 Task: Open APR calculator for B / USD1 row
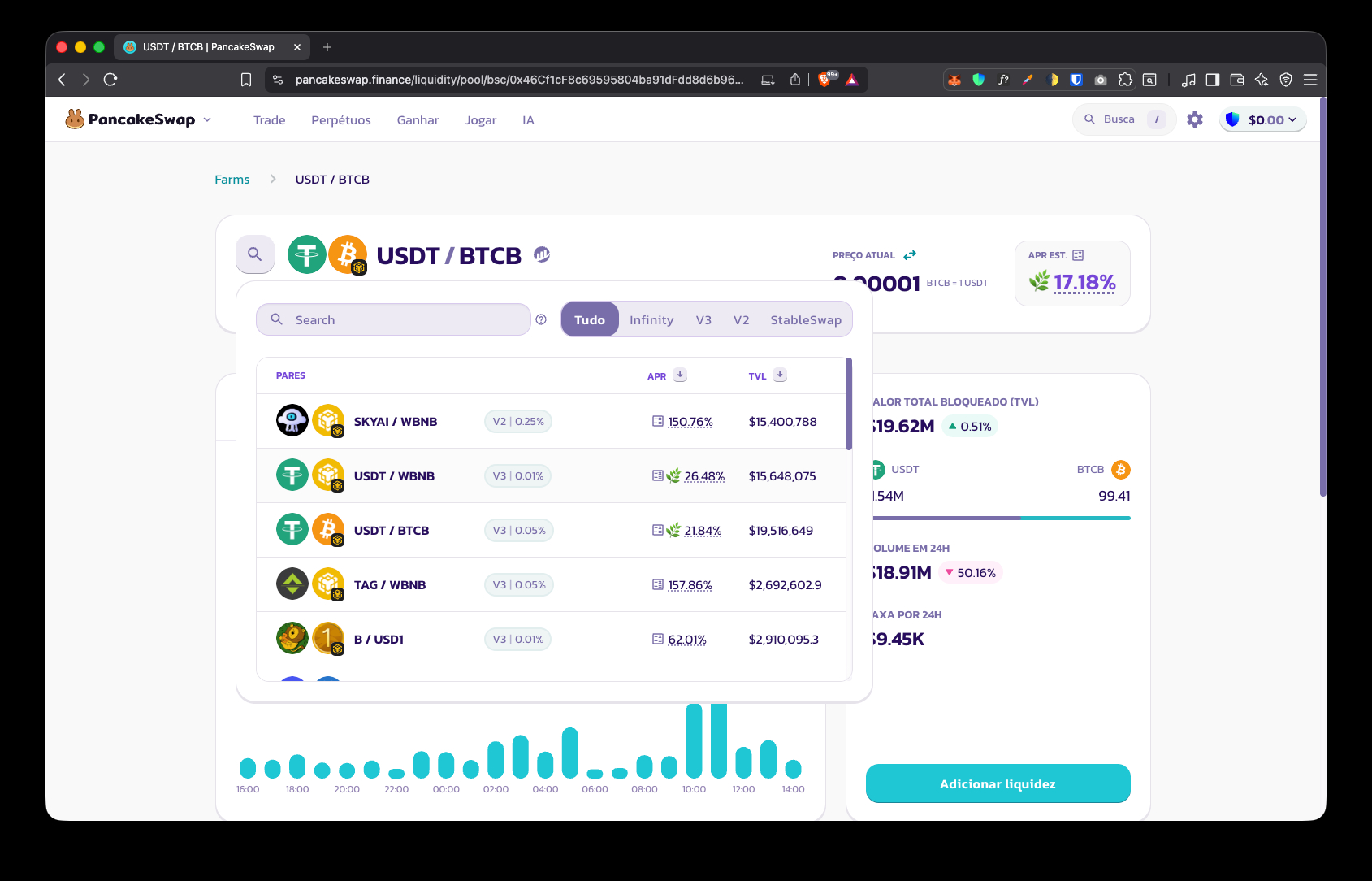pos(658,639)
